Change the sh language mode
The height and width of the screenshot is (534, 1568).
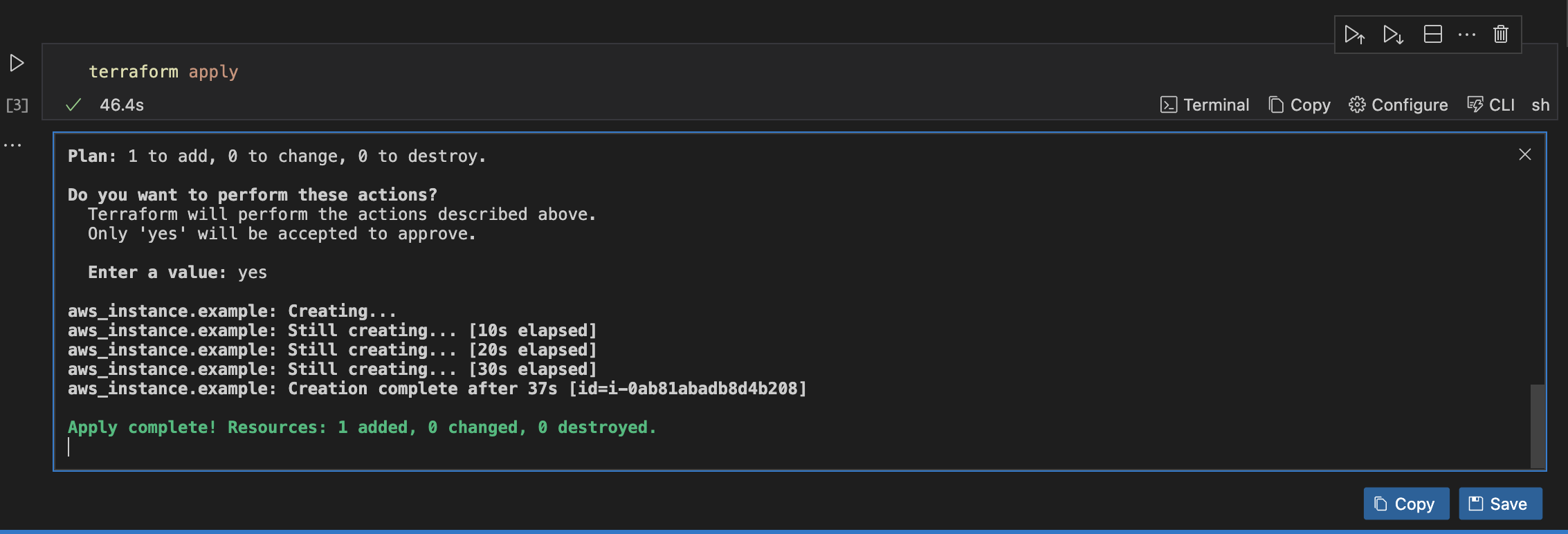click(1540, 104)
